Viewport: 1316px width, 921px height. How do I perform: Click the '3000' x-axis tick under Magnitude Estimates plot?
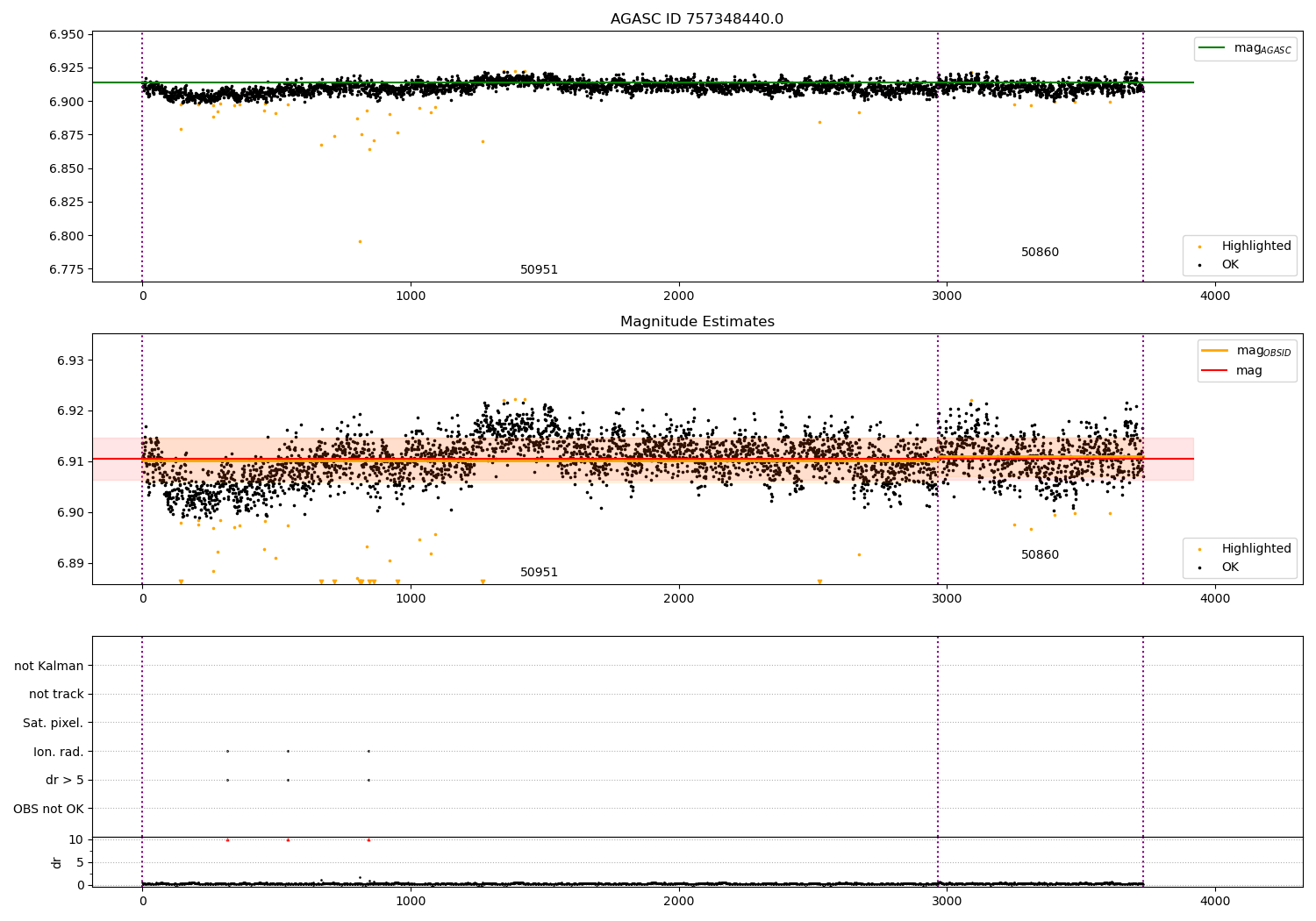947,599
